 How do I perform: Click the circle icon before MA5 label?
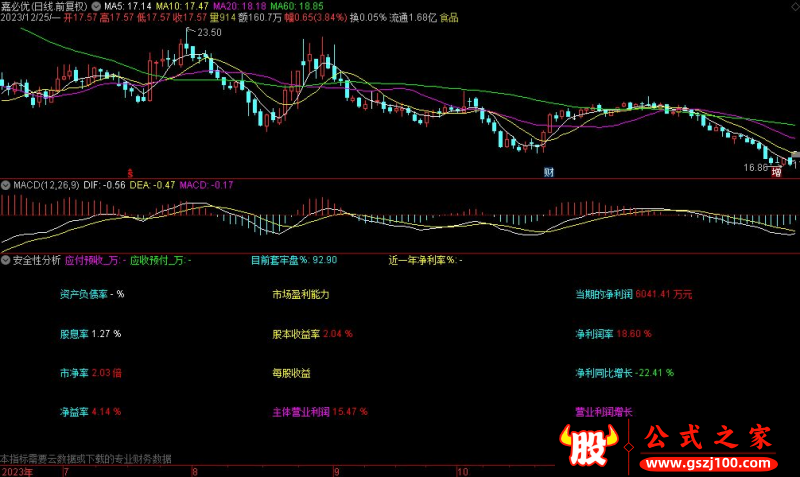[97, 6]
